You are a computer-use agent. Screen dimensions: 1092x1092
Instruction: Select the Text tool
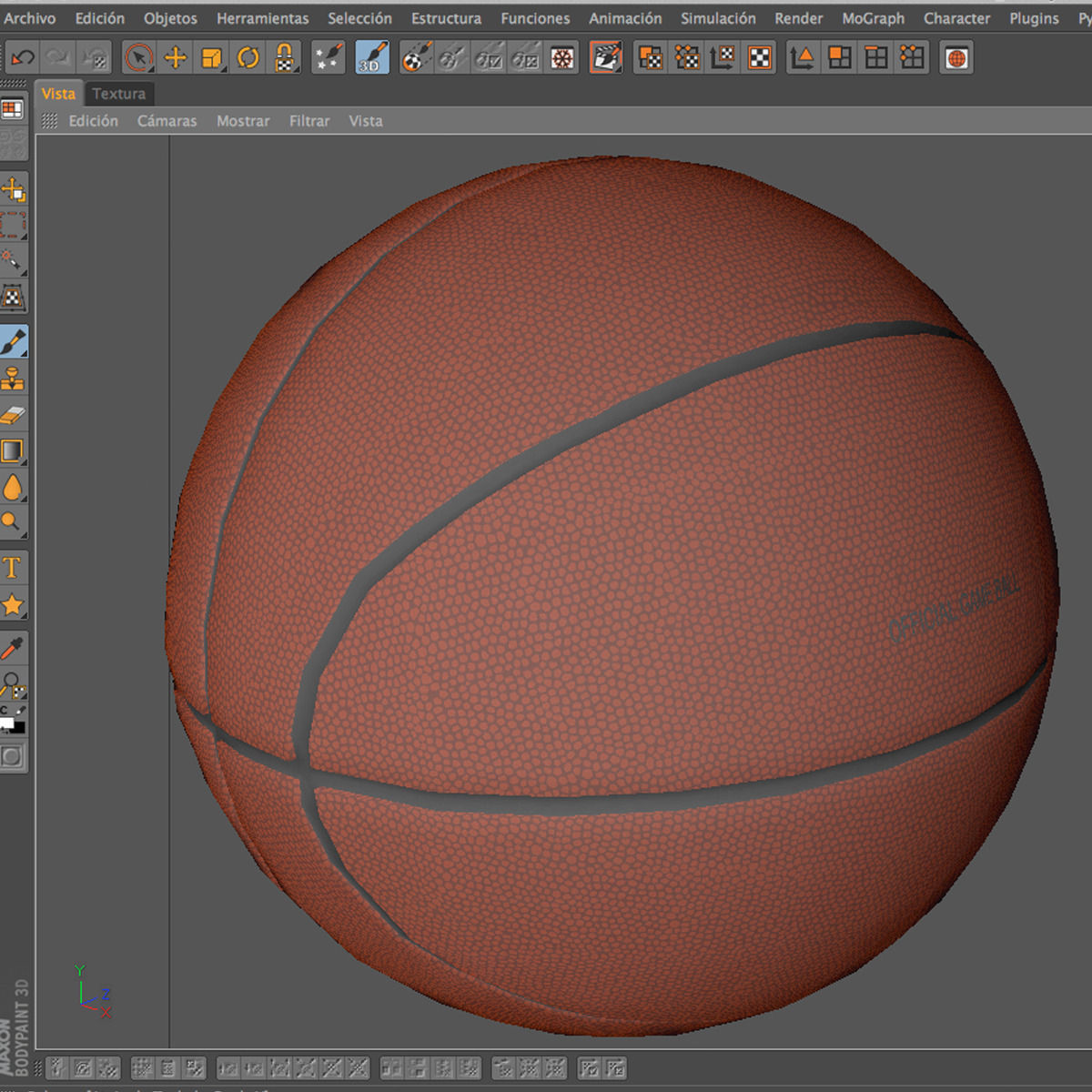[x=13, y=568]
